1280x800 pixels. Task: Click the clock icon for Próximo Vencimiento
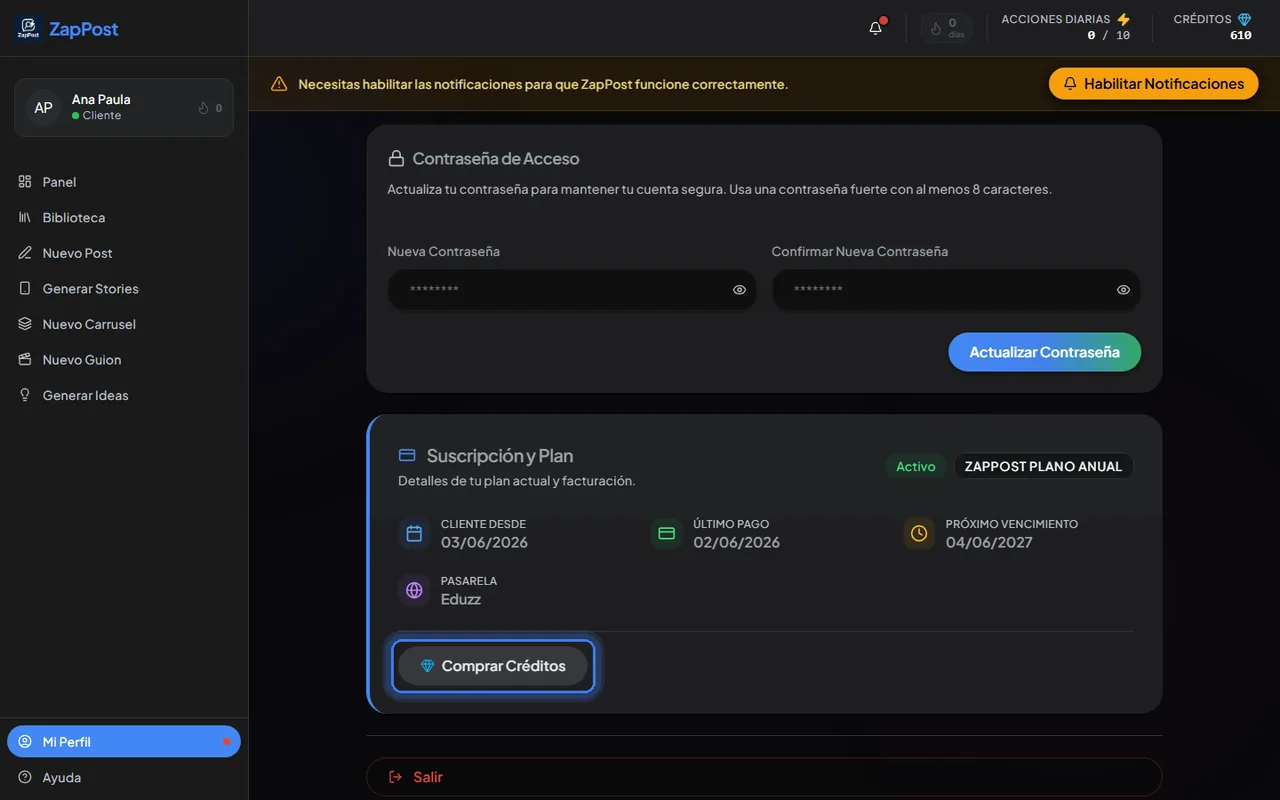[x=918, y=534]
